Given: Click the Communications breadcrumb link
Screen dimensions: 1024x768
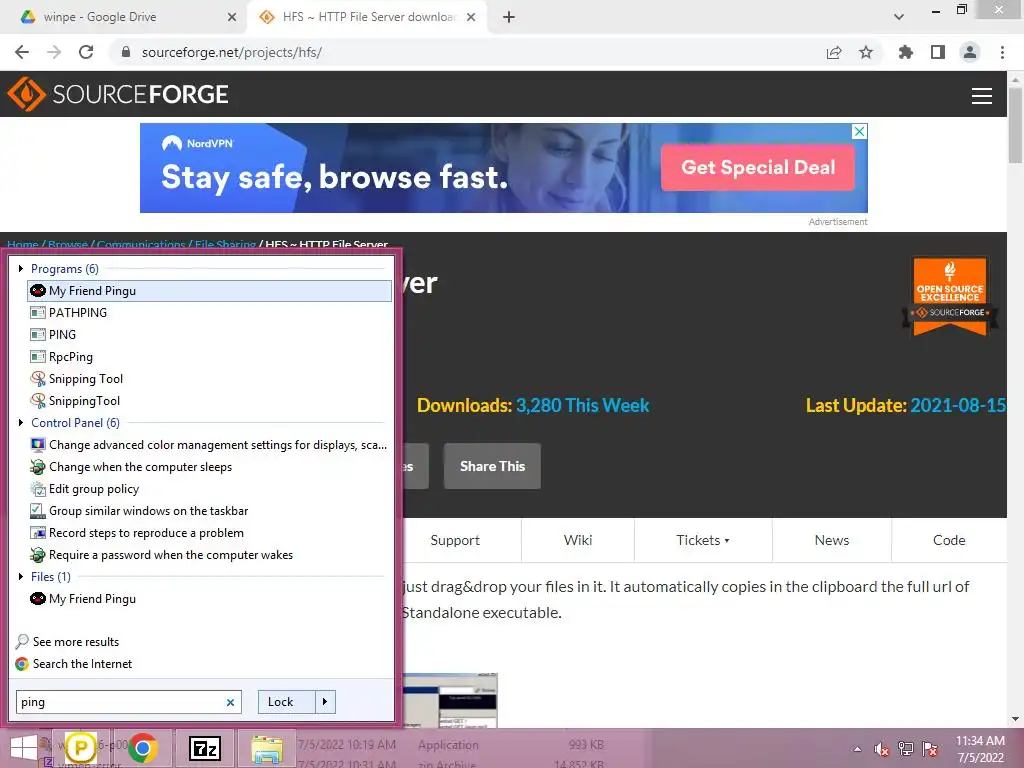Looking at the screenshot, I should (x=141, y=245).
